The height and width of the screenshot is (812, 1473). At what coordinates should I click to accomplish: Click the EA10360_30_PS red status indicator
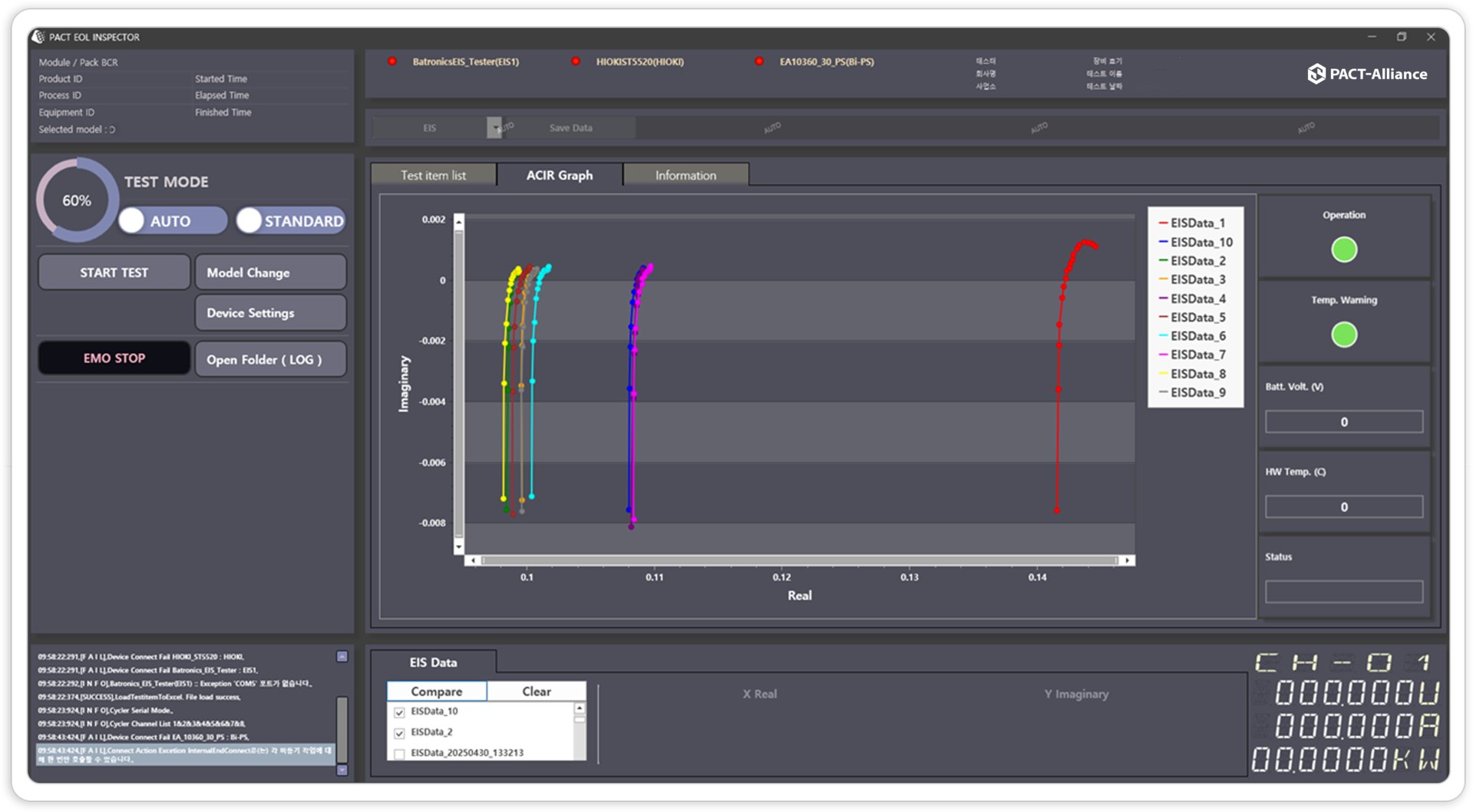tap(759, 61)
